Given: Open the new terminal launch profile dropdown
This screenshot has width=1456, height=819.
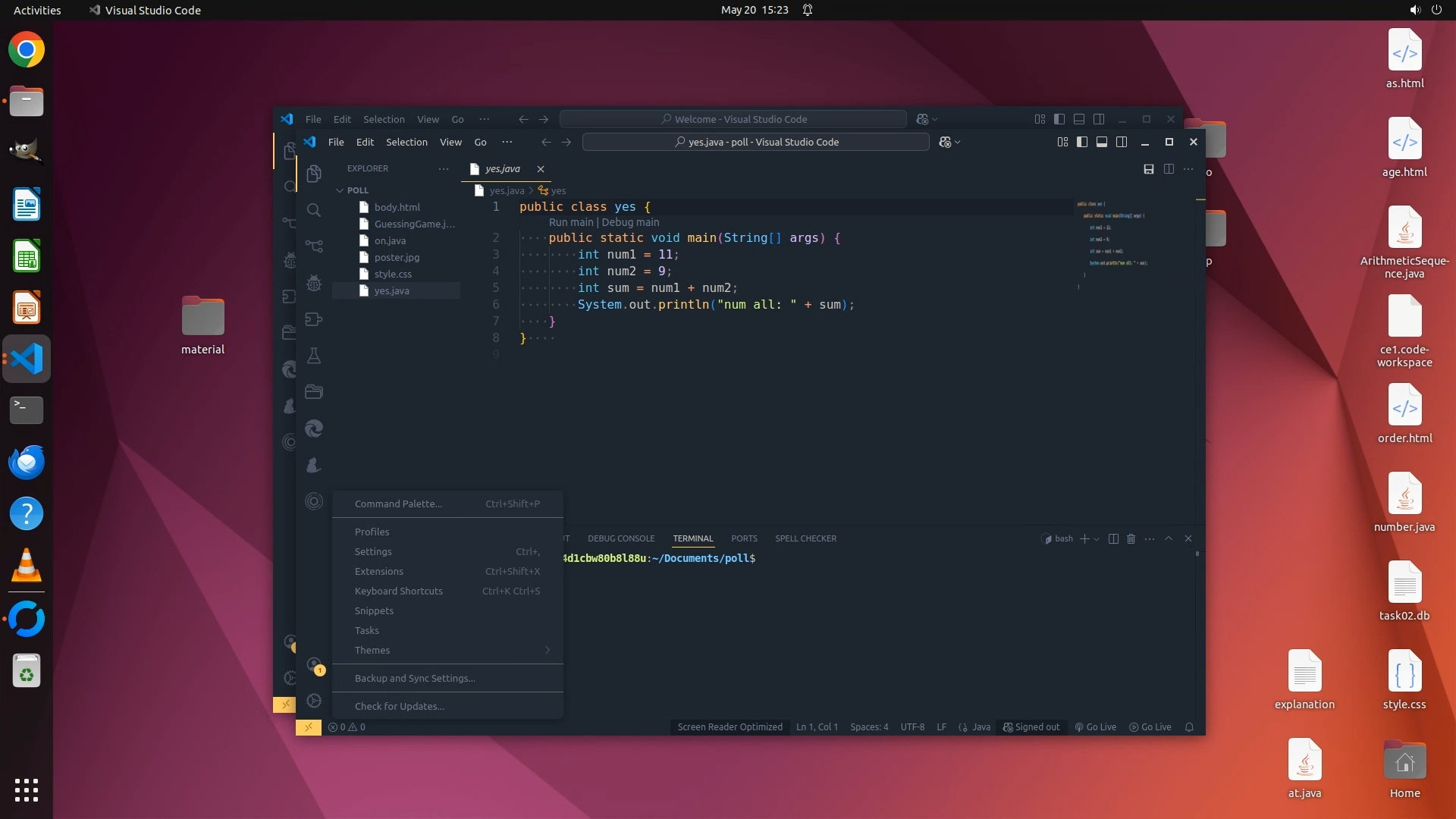Looking at the screenshot, I should [1097, 539].
